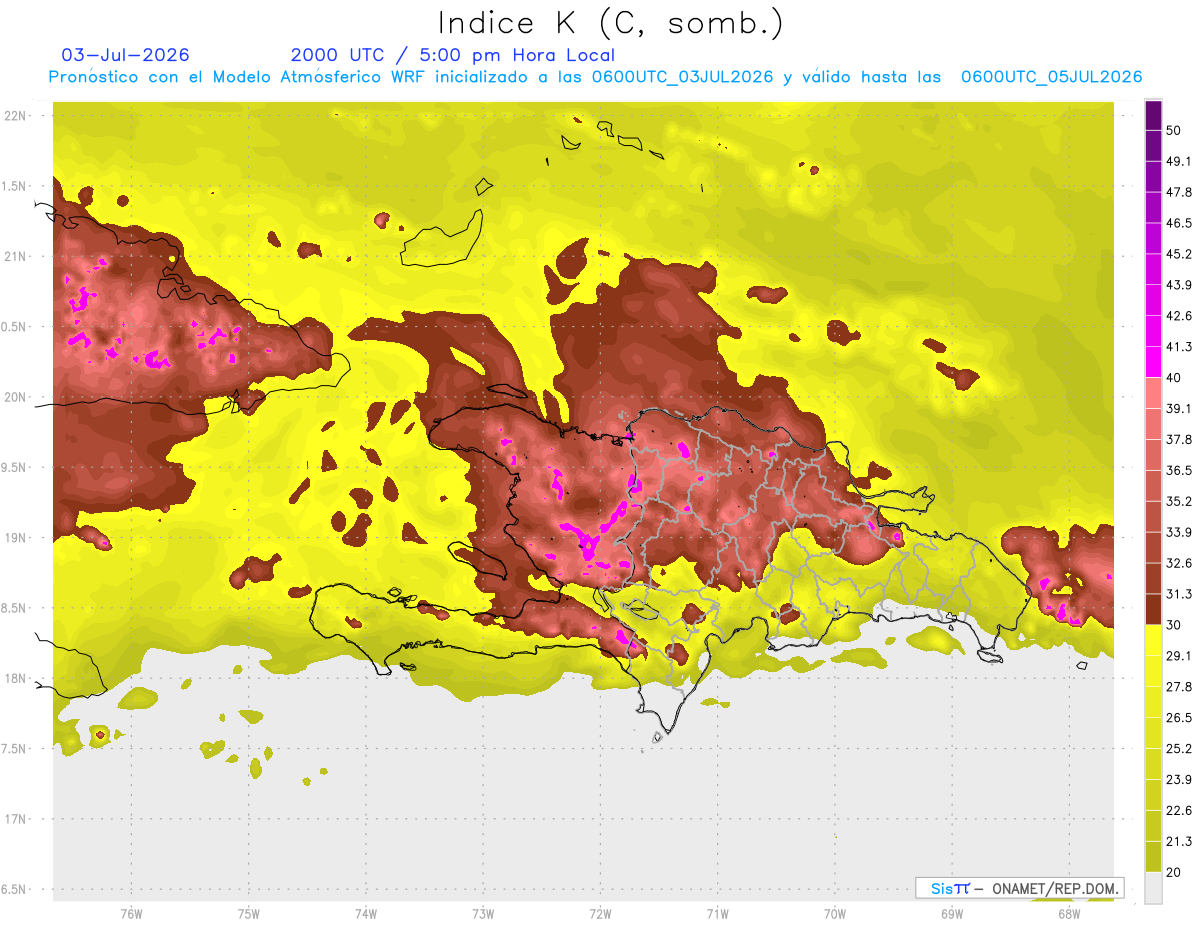Viewport: 1200px width, 927px height.
Task: Click the bright yellow swatch between 29.1 and 30
Action: [x=1153, y=640]
